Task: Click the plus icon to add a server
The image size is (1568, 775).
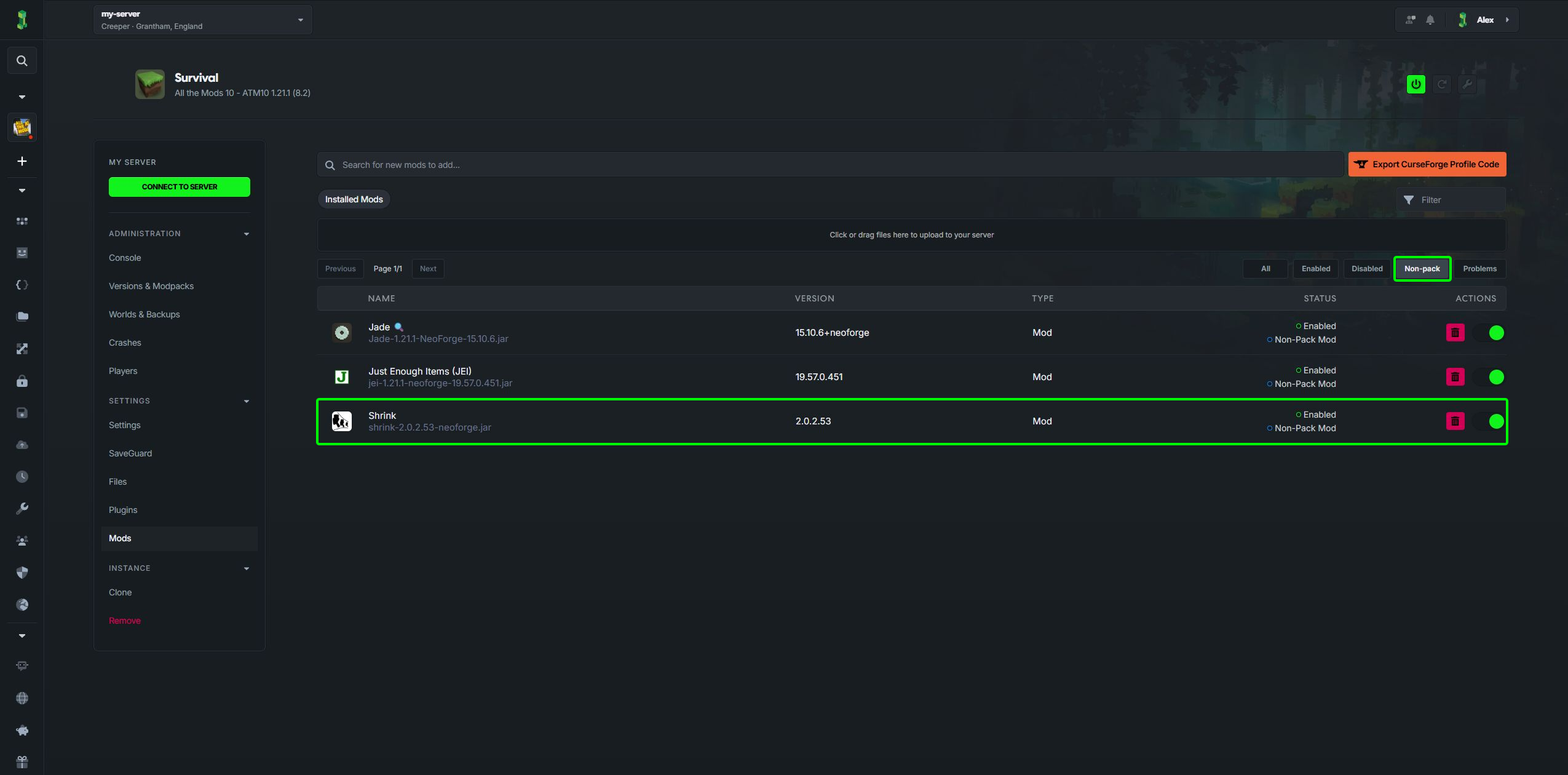Action: click(22, 161)
